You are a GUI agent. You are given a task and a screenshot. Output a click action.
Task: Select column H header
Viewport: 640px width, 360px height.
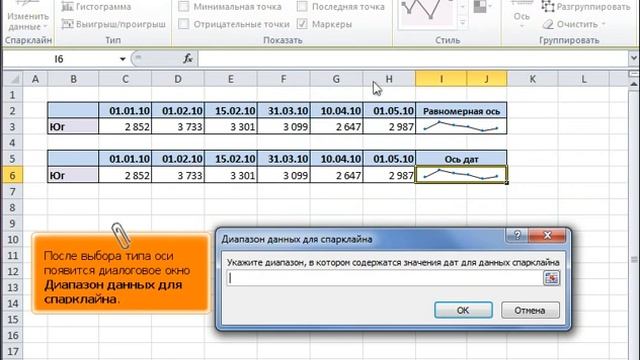point(389,79)
